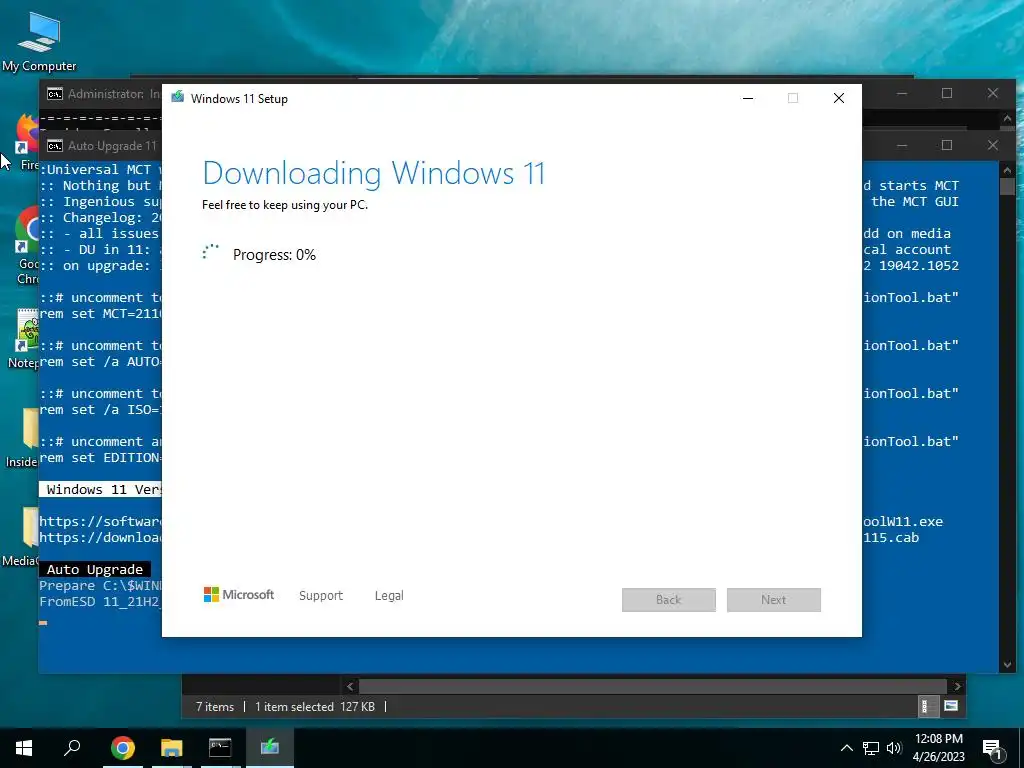
Task: Open taskbar Search magnifier
Action: tap(72, 748)
